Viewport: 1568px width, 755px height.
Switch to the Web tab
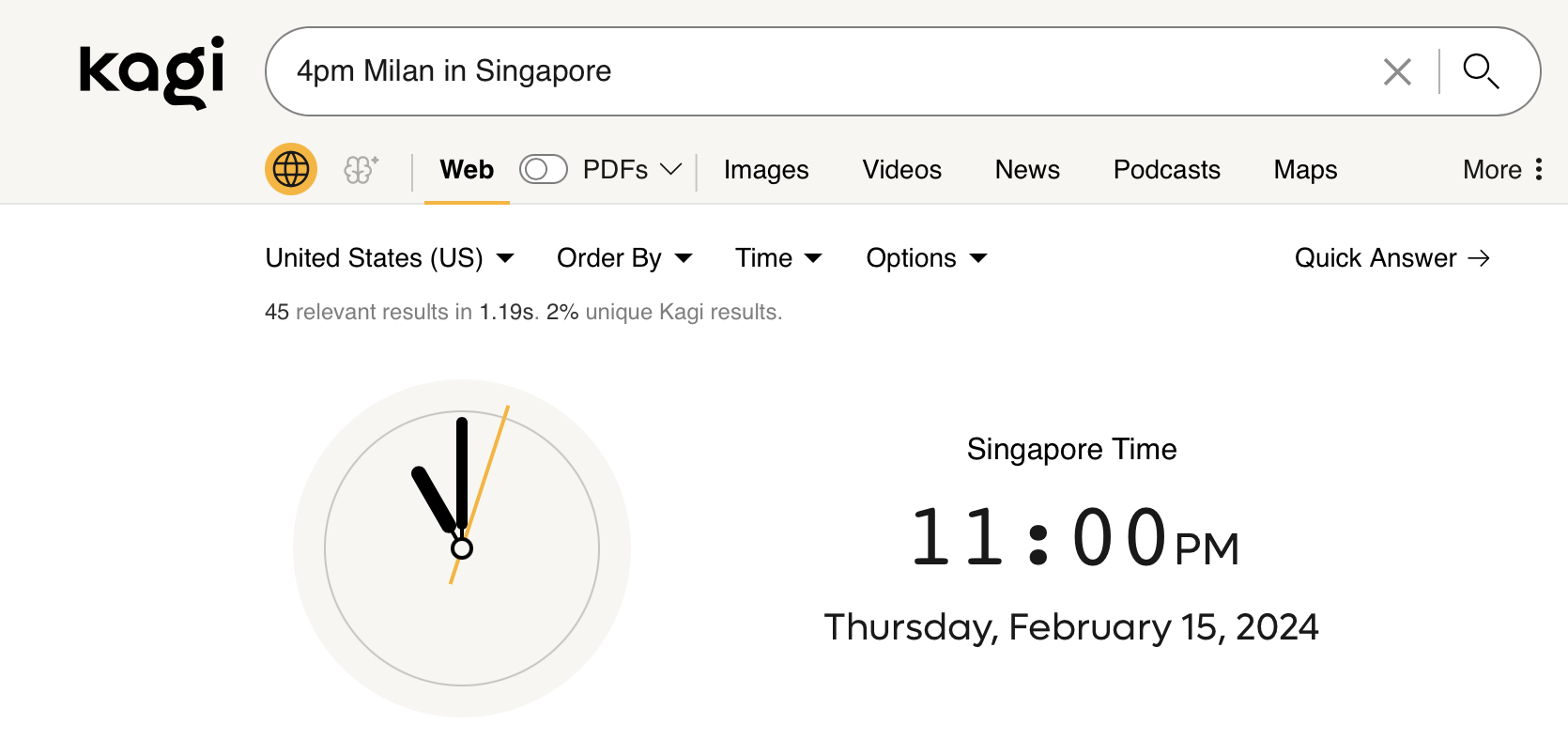(467, 169)
